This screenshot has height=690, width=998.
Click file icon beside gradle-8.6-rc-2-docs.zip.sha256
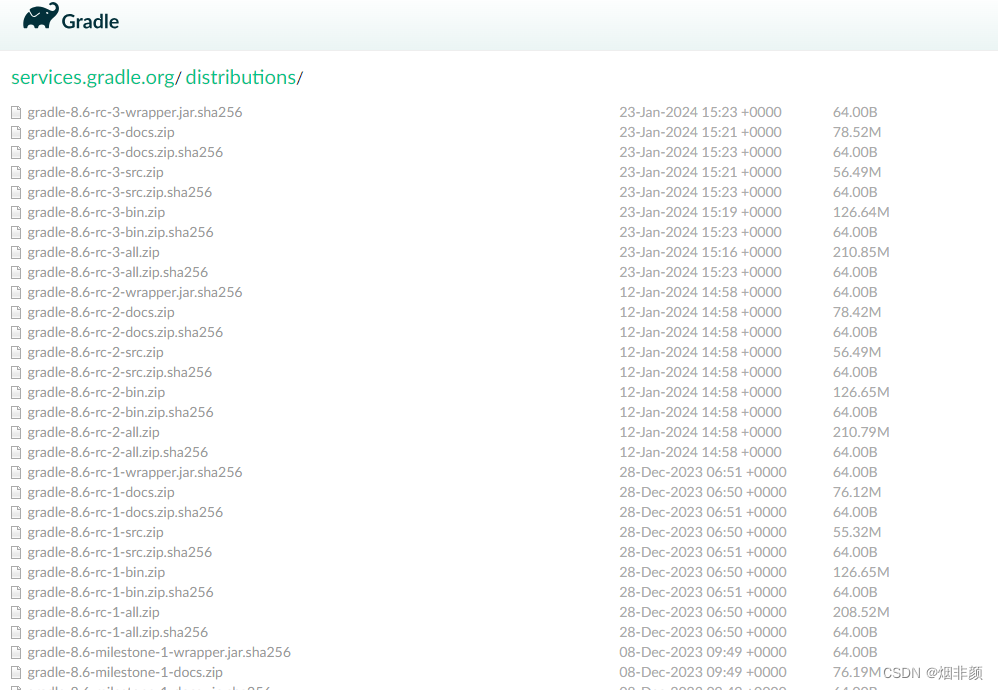click(x=17, y=333)
